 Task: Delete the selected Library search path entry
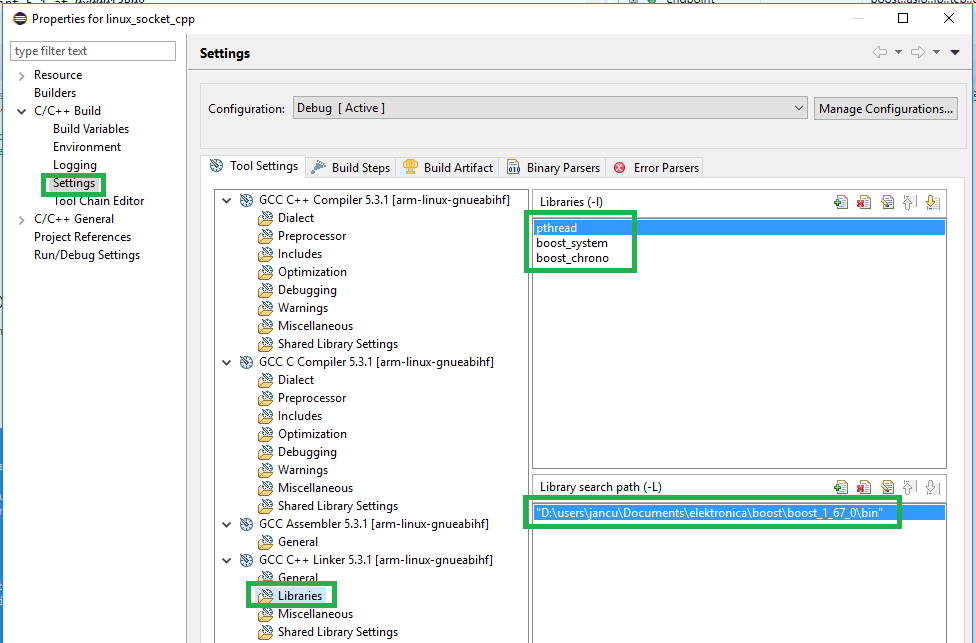(864, 487)
